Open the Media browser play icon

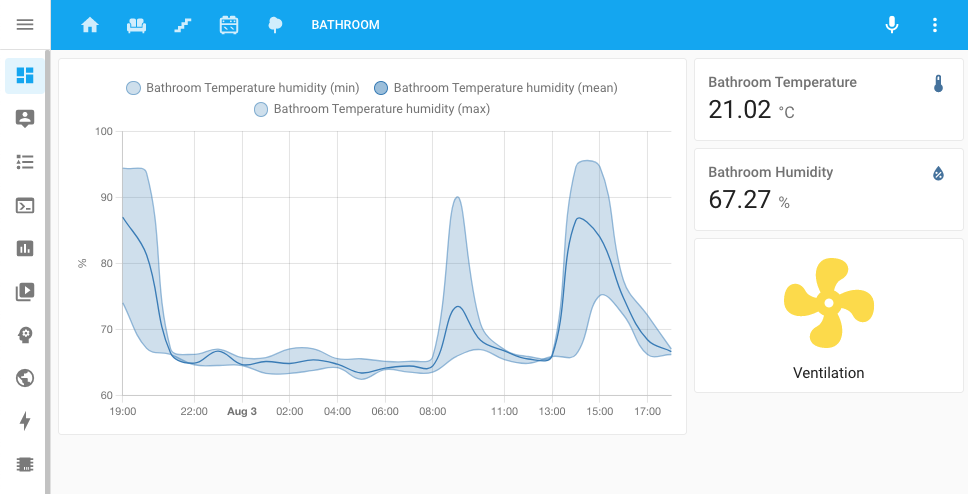[25, 292]
